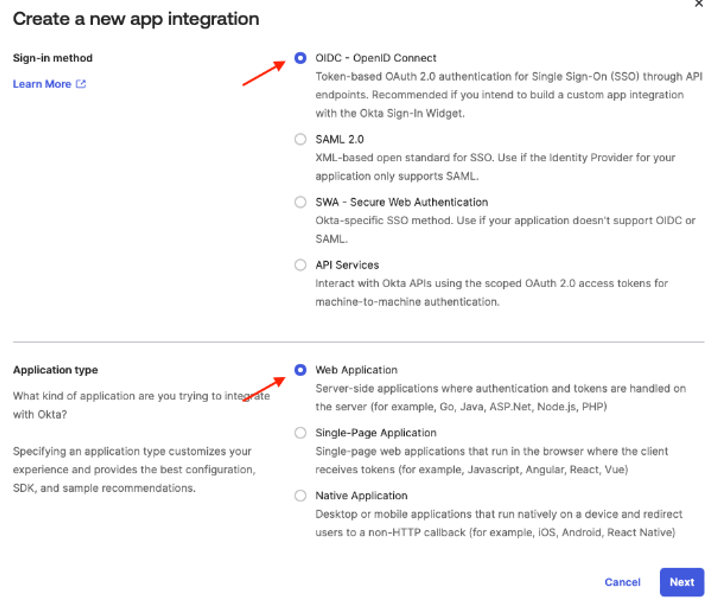Screen dimensions: 713x609
Task: Choose the Single-Page Application radio button
Action: [x=300, y=433]
